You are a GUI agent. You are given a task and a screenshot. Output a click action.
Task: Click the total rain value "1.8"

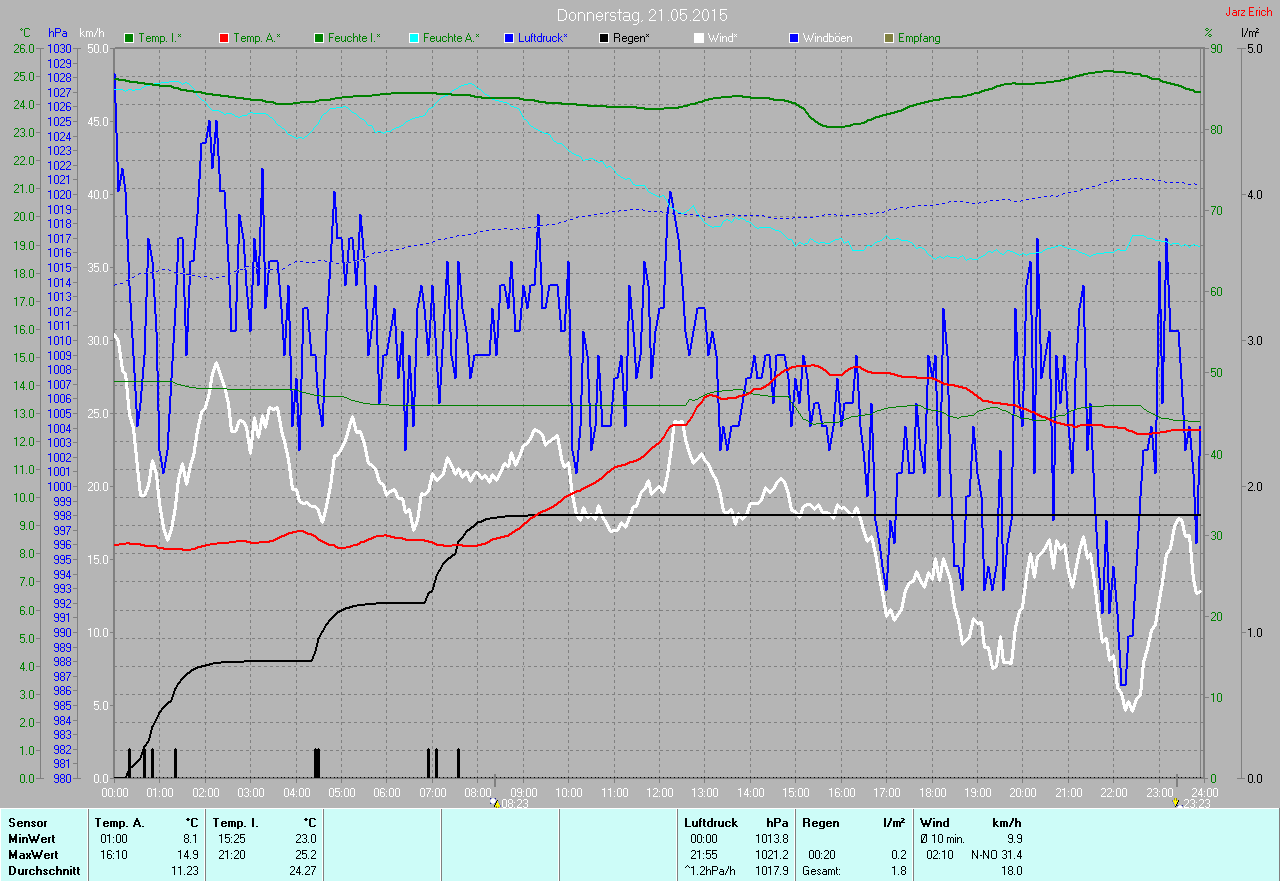[x=898, y=870]
